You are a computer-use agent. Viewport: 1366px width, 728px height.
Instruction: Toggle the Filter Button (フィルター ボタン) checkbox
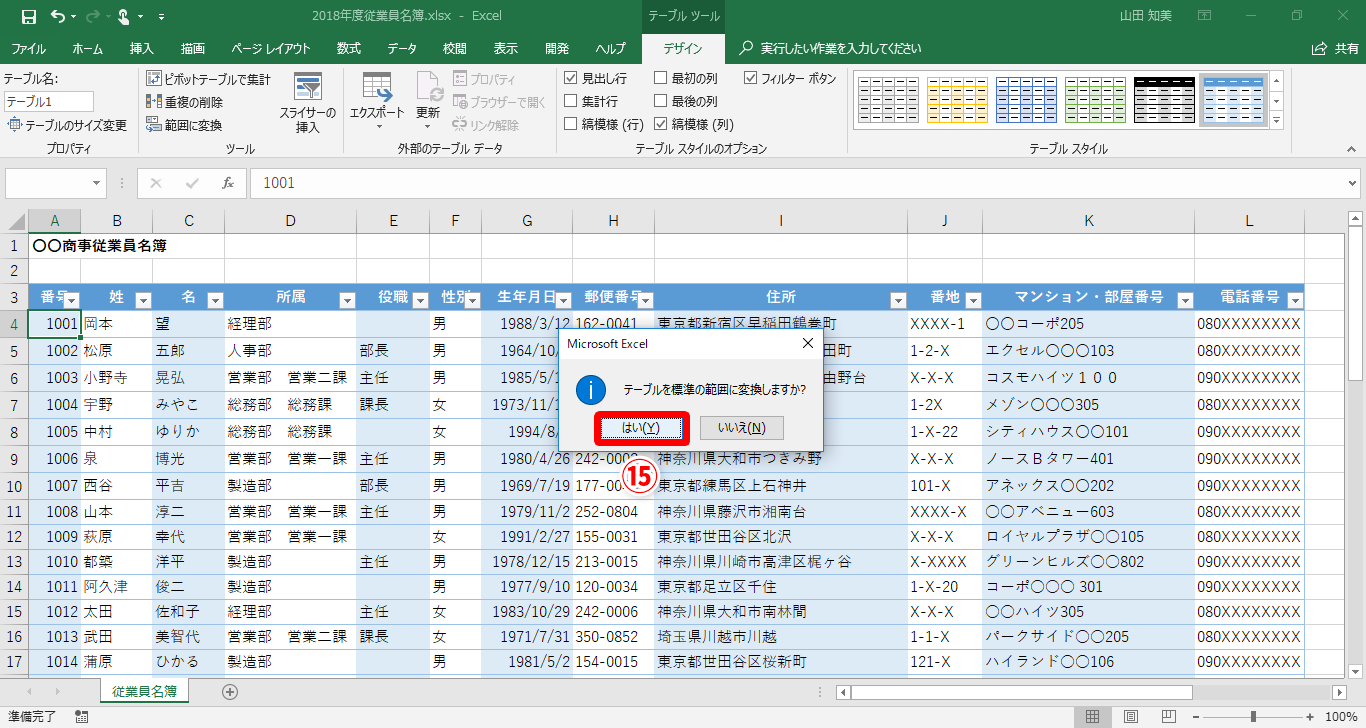pyautogui.click(x=751, y=78)
